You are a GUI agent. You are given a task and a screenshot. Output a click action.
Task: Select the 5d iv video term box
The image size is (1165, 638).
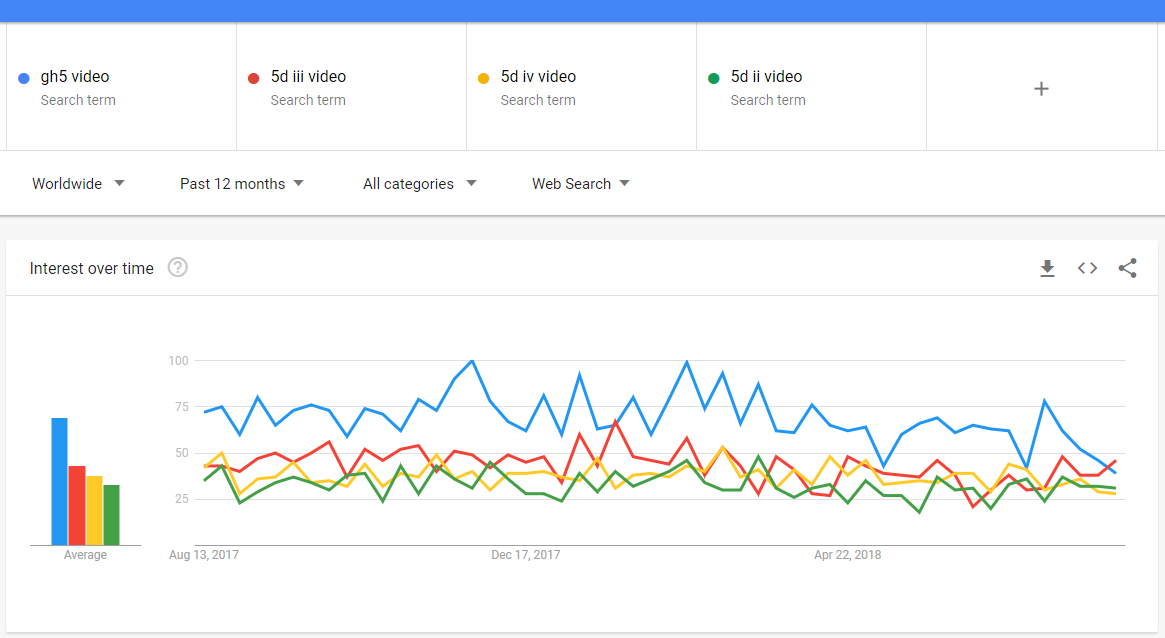click(582, 87)
